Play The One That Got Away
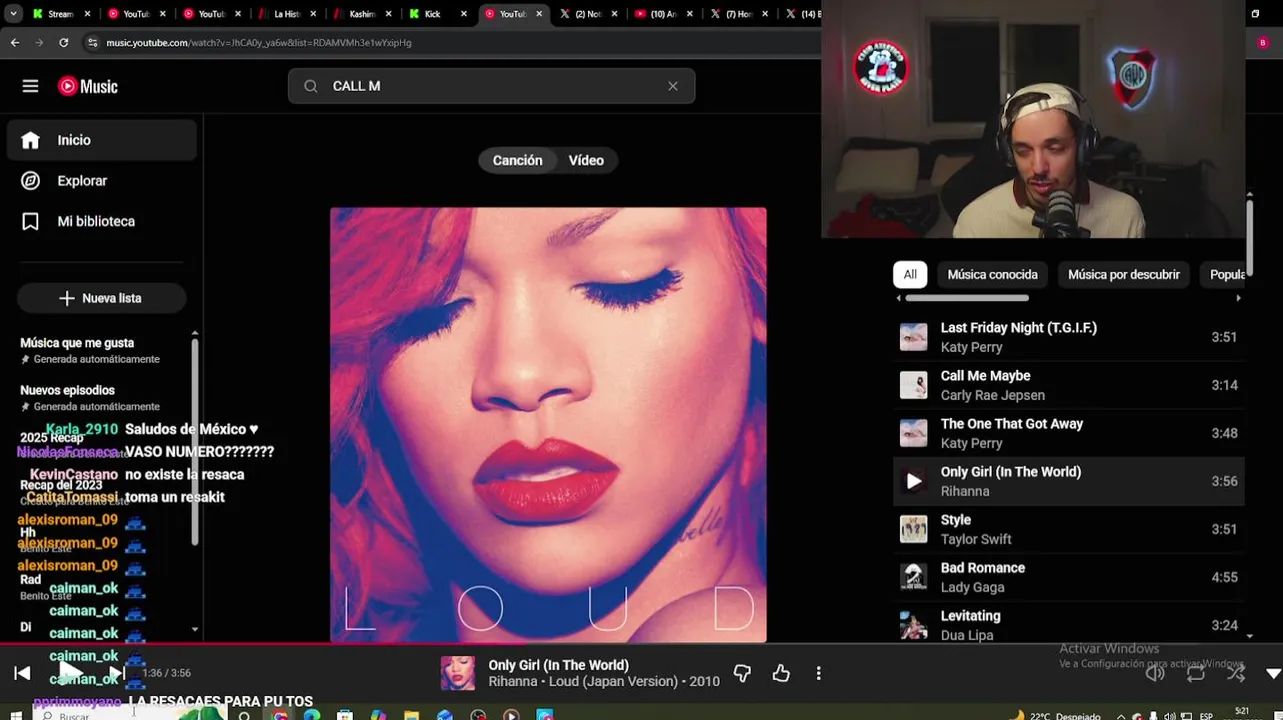 coord(1068,433)
